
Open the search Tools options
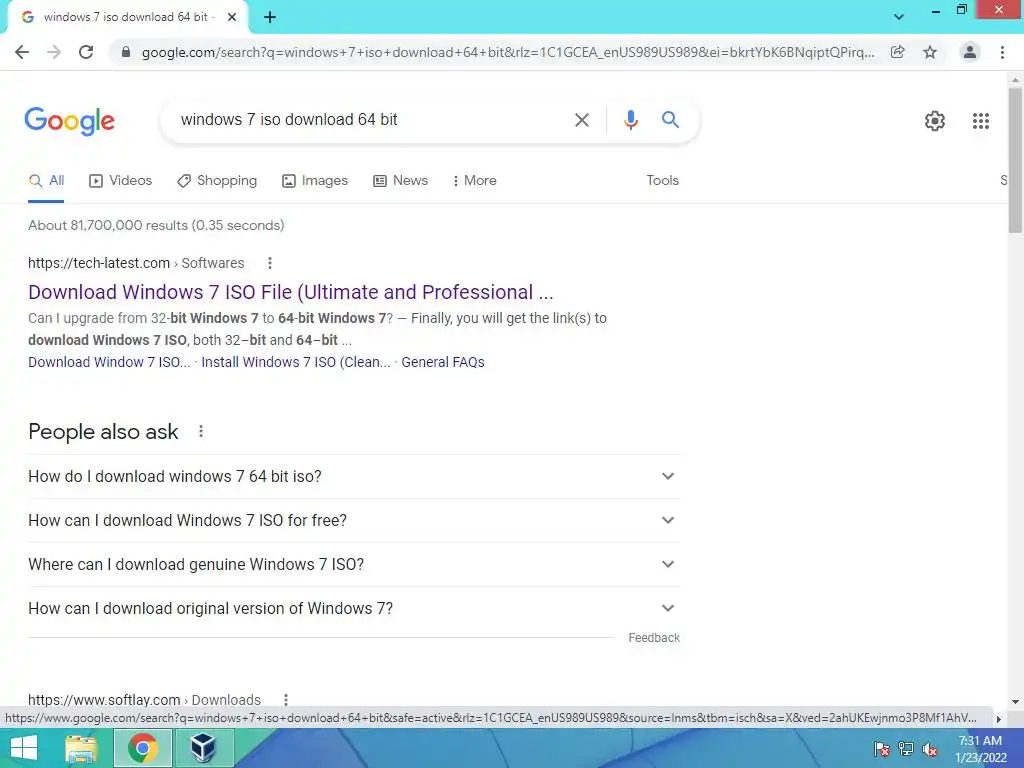(662, 181)
